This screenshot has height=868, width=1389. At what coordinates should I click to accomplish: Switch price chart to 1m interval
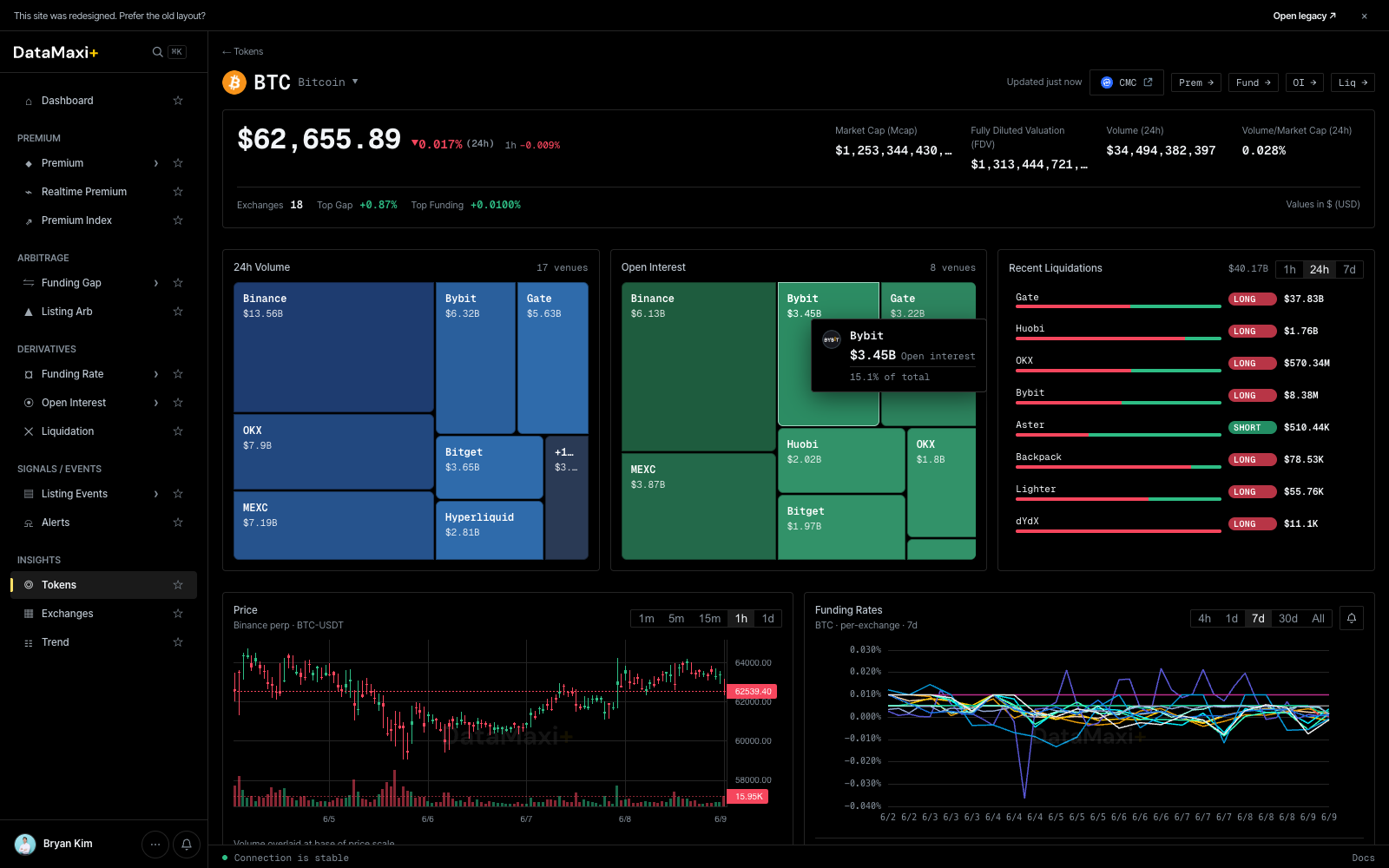647,618
